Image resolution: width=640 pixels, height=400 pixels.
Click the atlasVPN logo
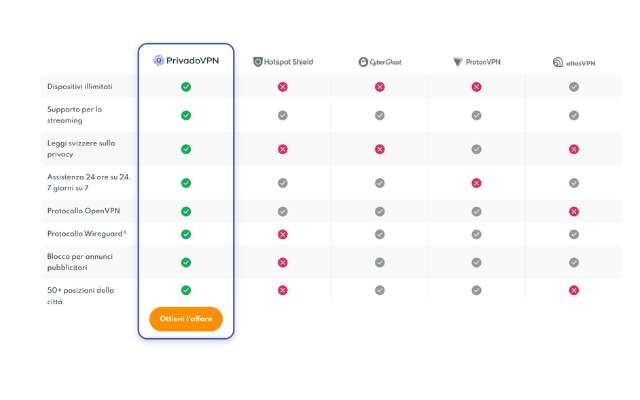pyautogui.click(x=573, y=62)
